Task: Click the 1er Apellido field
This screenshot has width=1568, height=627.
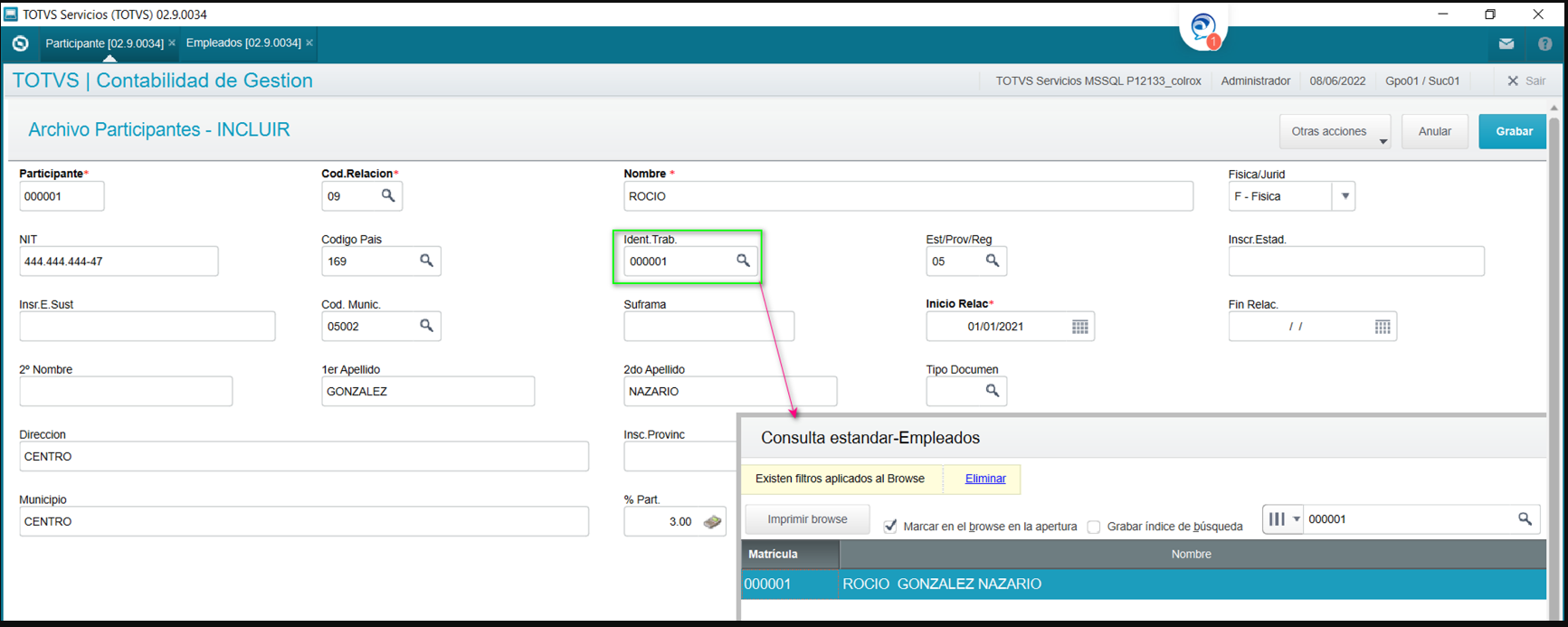Action: (428, 392)
